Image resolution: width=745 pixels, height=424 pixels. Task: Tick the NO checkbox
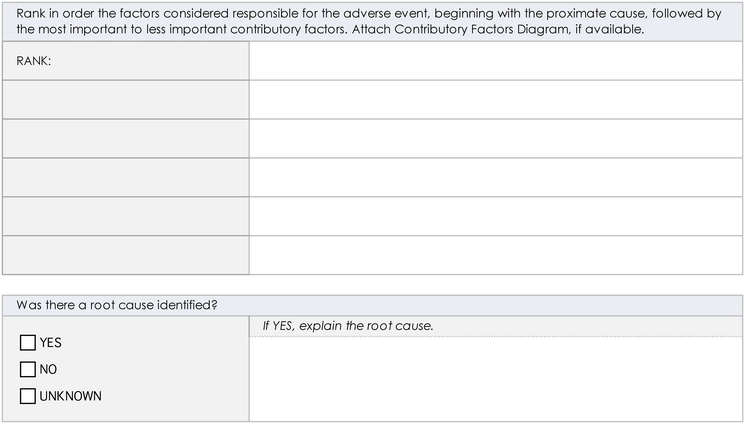(28, 369)
